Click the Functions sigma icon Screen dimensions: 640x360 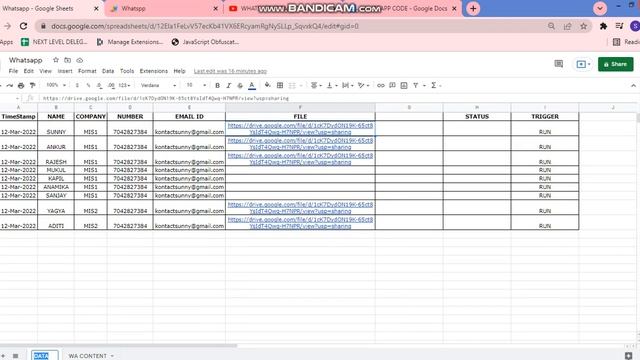(x=433, y=85)
